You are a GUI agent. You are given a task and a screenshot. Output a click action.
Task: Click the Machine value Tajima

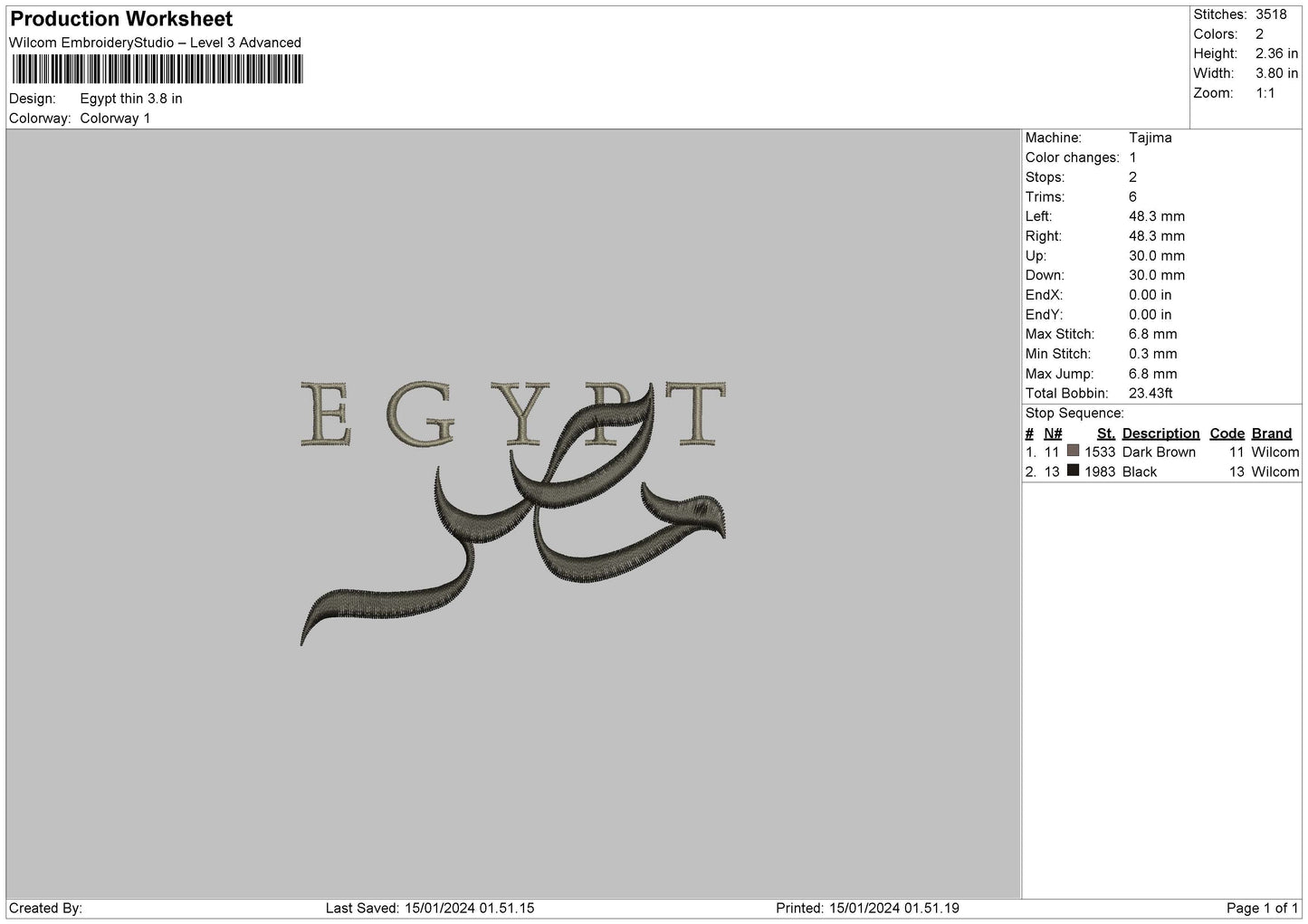click(1150, 138)
